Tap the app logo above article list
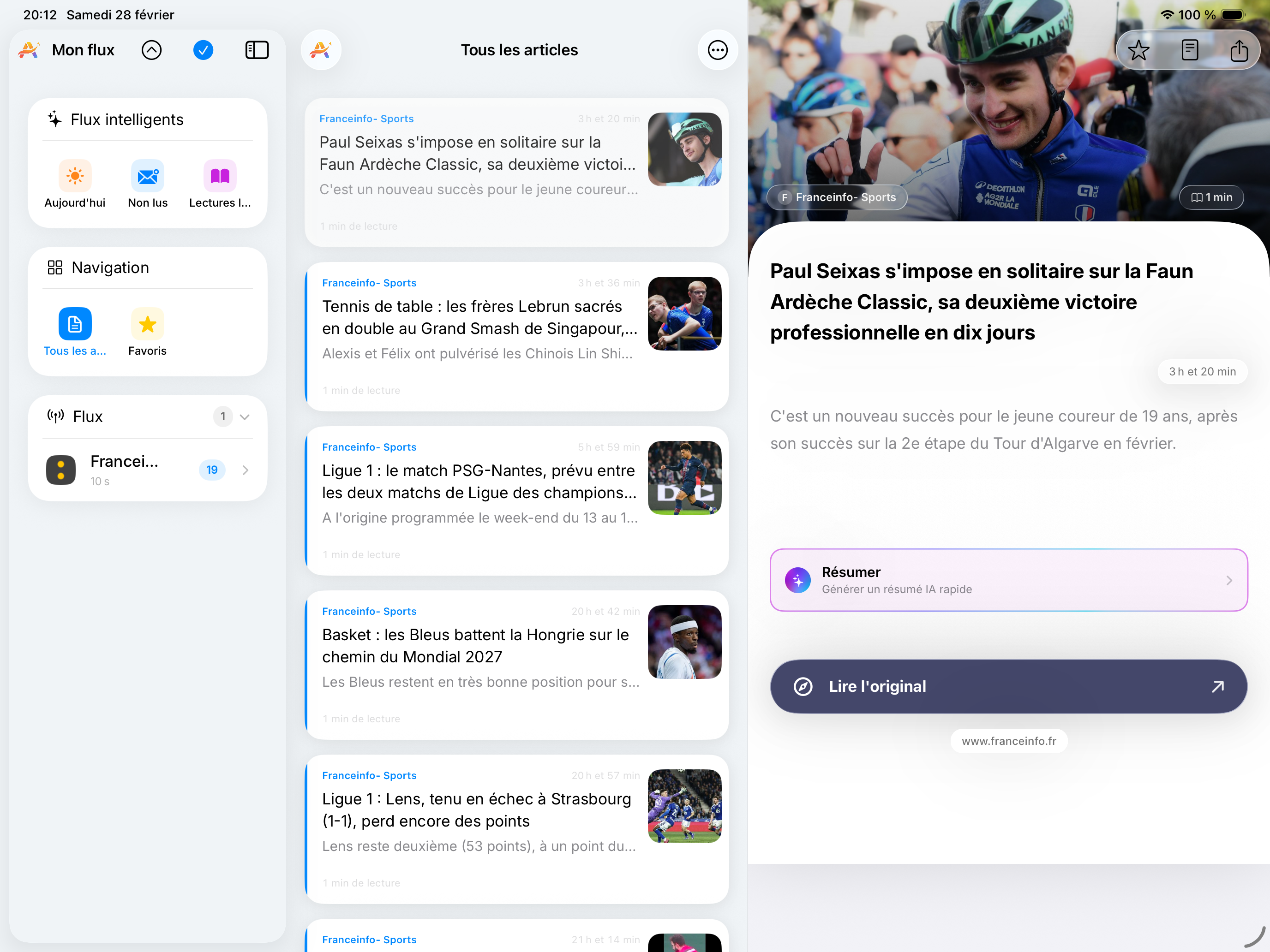Screen dimensions: 1270x952 pyautogui.click(x=321, y=50)
